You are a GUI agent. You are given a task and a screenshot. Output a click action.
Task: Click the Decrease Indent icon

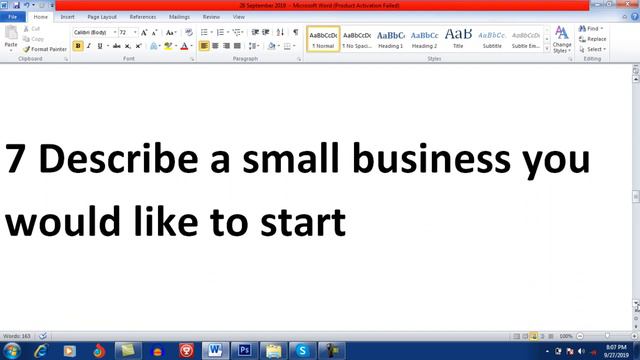pos(255,32)
